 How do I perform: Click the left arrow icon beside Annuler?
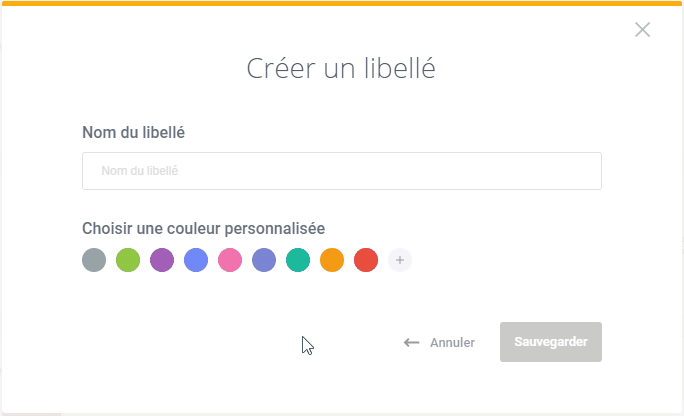411,343
